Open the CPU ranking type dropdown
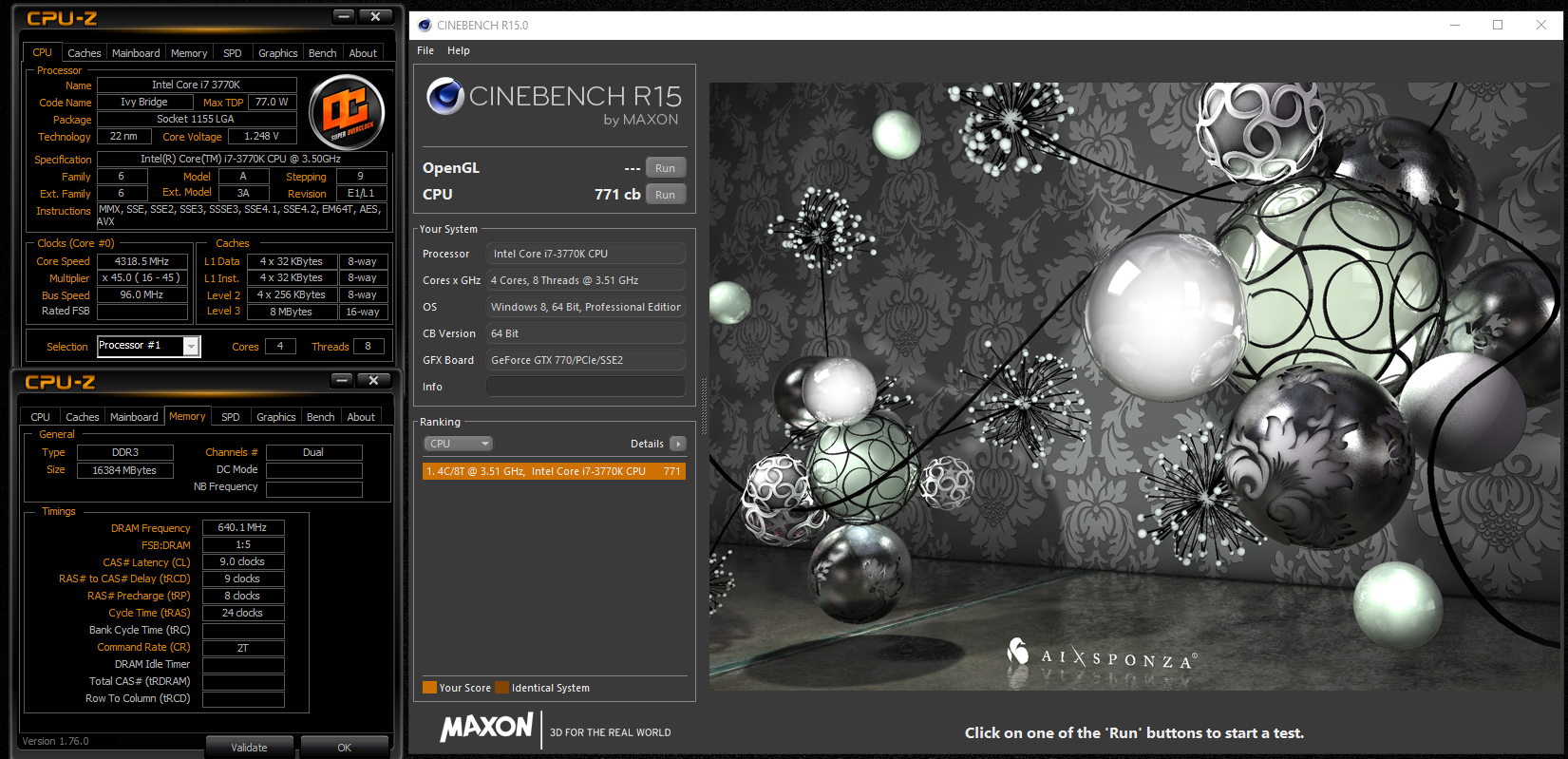The height and width of the screenshot is (759, 1568). (459, 444)
